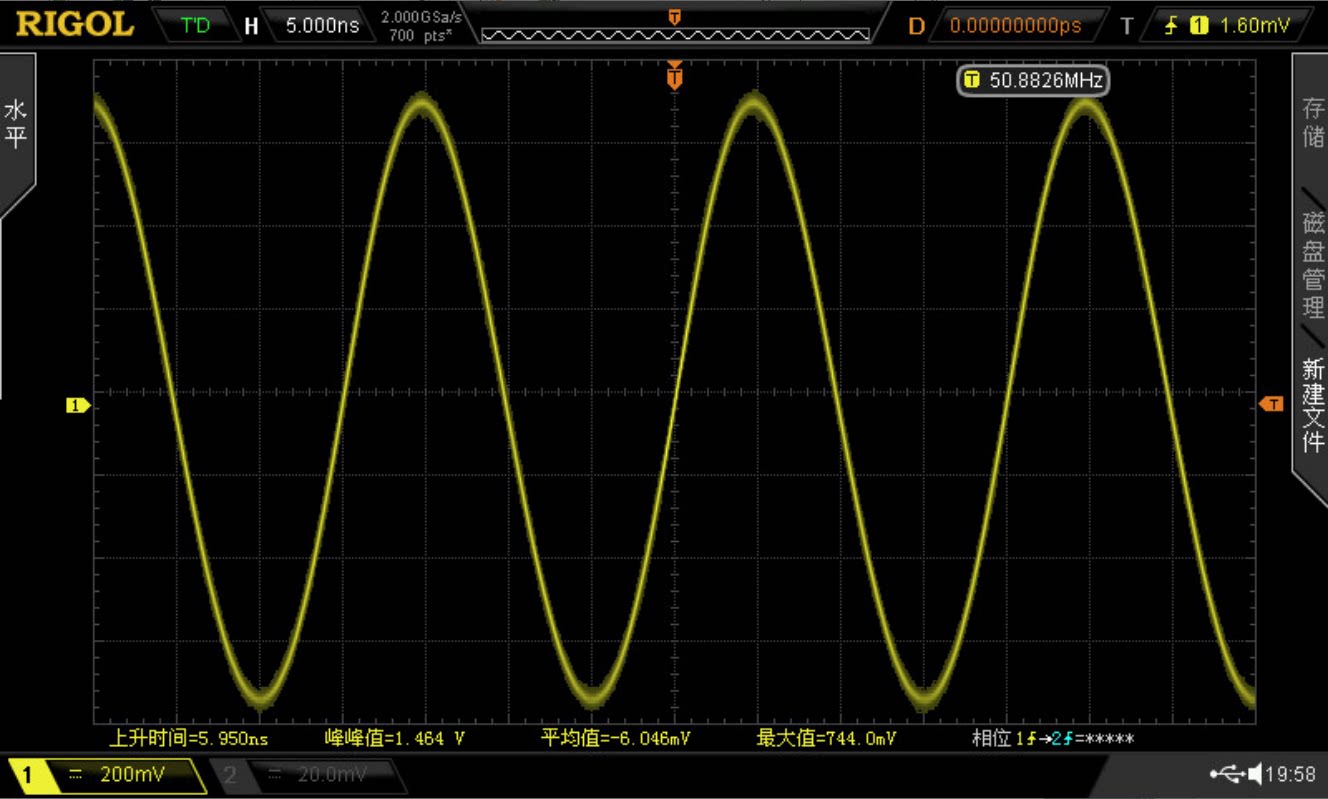This screenshot has width=1328, height=799.
Task: Click the waveform memory overview bar
Action: [x=675, y=34]
